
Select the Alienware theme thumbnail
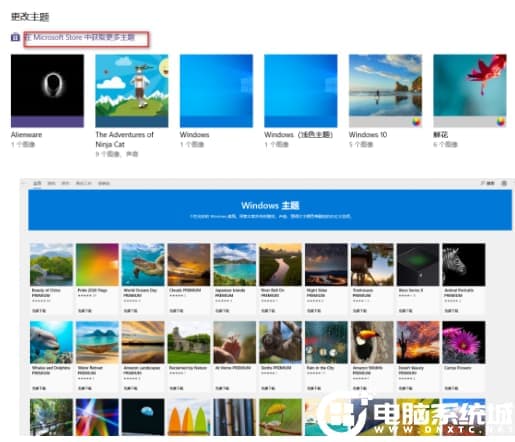pos(47,91)
